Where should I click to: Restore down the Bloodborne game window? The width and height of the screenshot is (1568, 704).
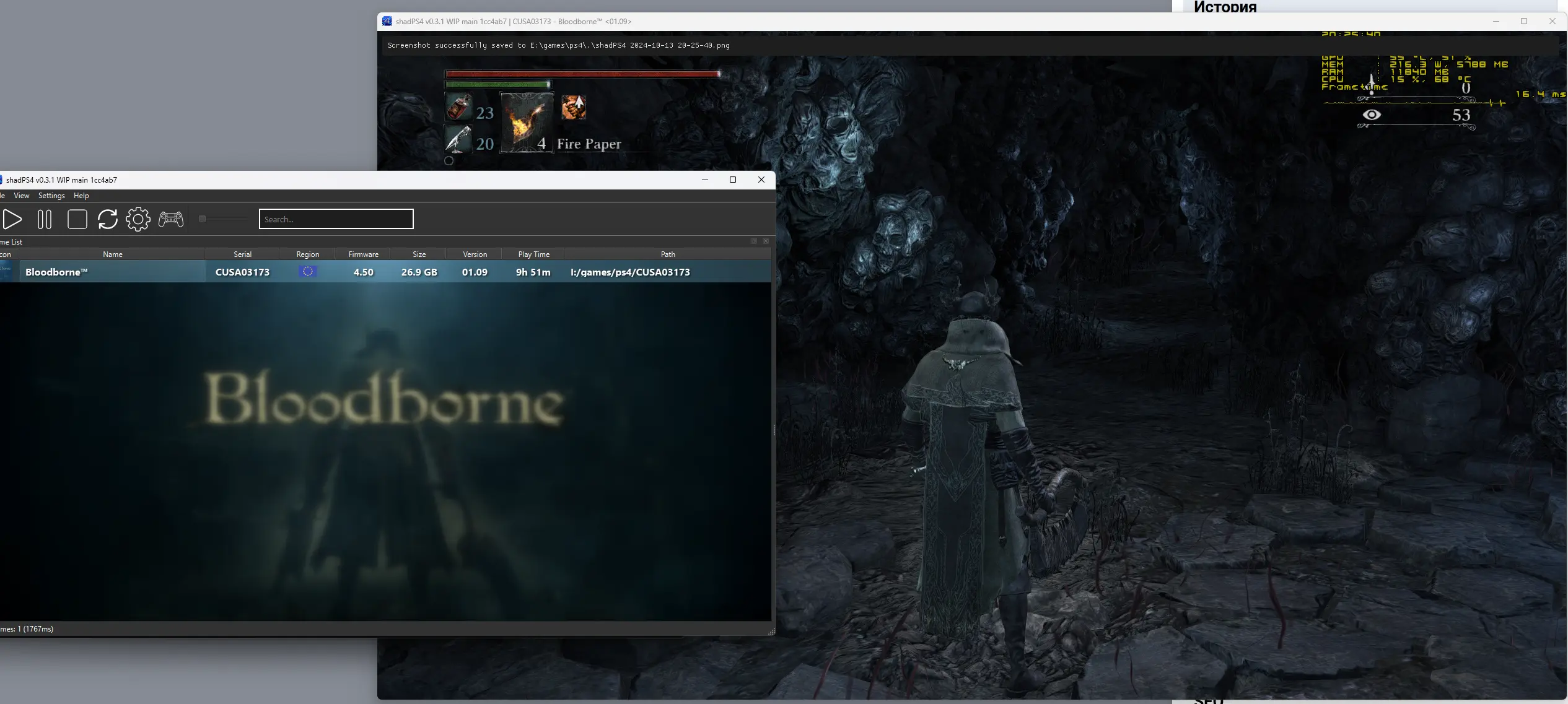click(1524, 21)
